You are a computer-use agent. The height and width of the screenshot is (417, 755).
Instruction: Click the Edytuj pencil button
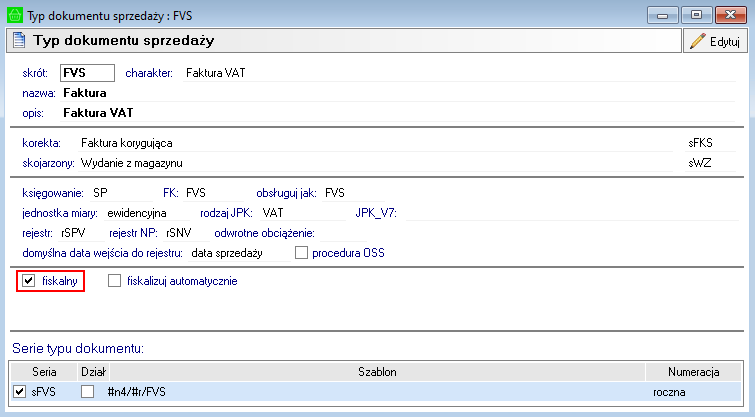(x=713, y=41)
